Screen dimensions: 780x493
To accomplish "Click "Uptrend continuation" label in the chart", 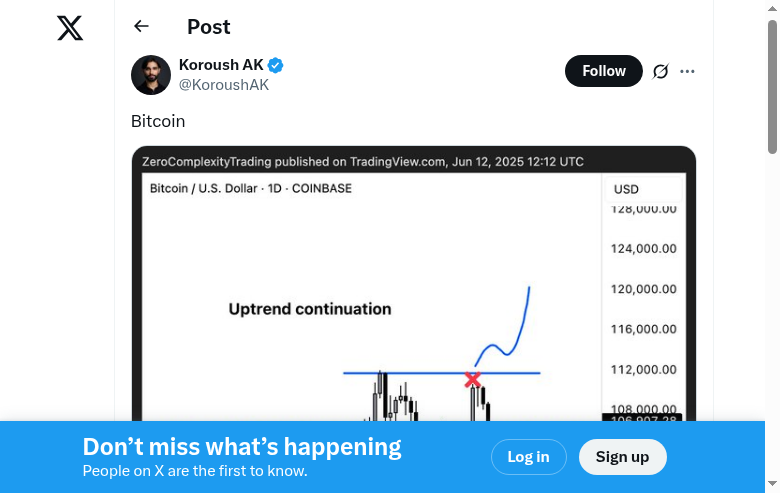I will pyautogui.click(x=310, y=309).
